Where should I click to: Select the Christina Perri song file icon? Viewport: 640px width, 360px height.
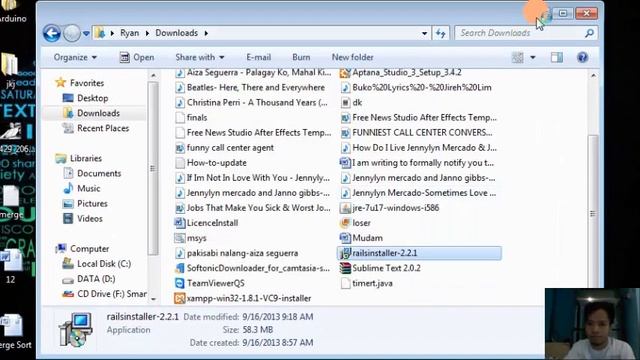pos(180,103)
